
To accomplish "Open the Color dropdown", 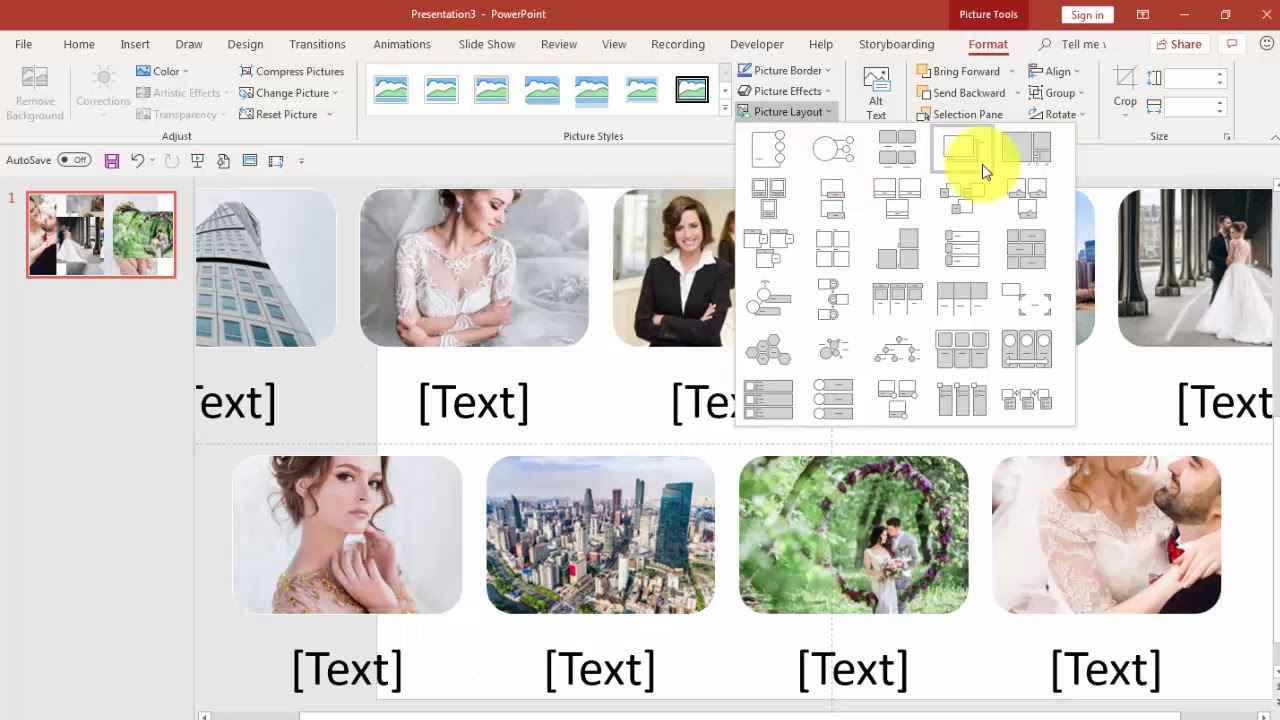I will pos(162,71).
